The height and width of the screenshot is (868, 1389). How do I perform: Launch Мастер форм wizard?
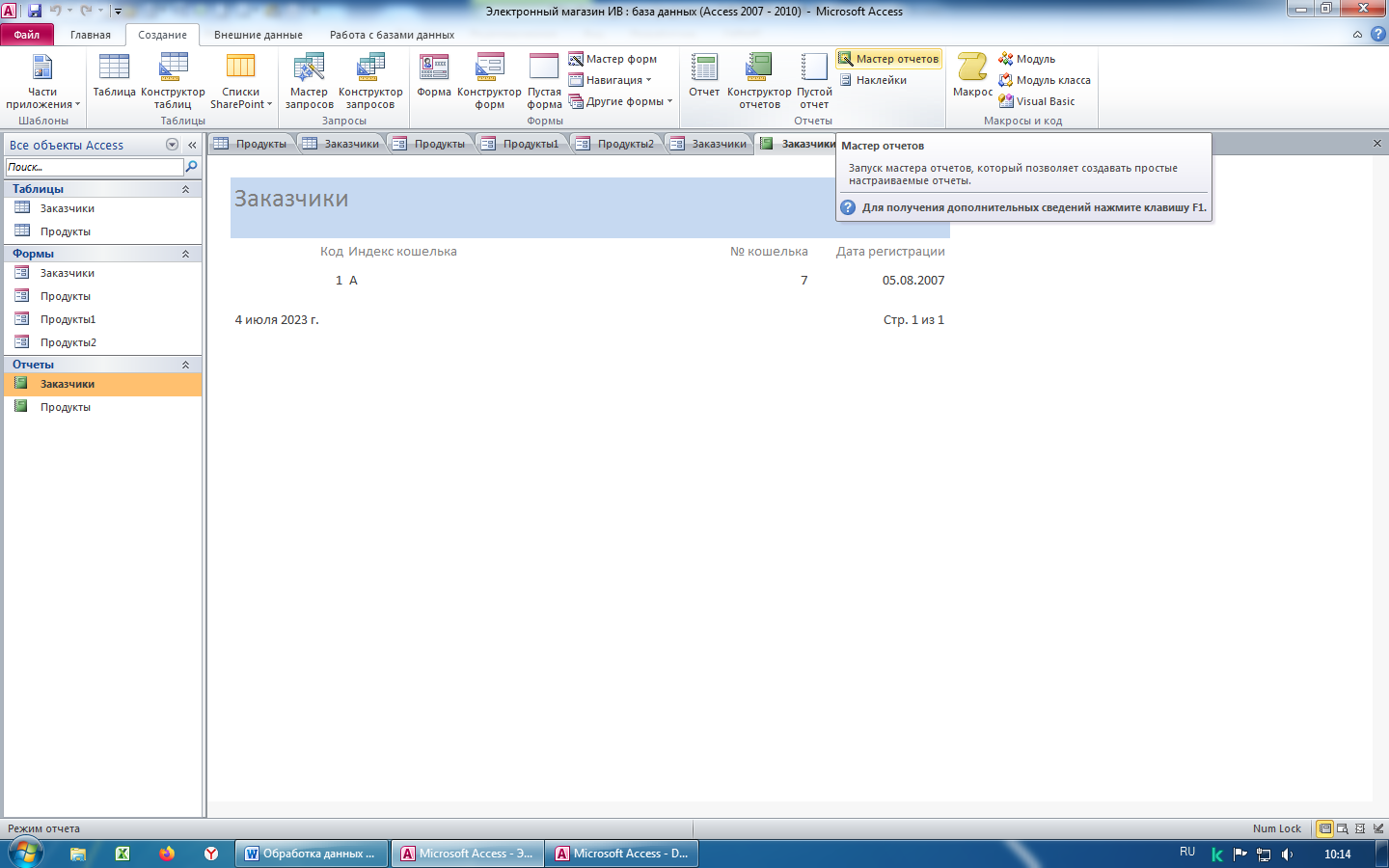pyautogui.click(x=613, y=59)
